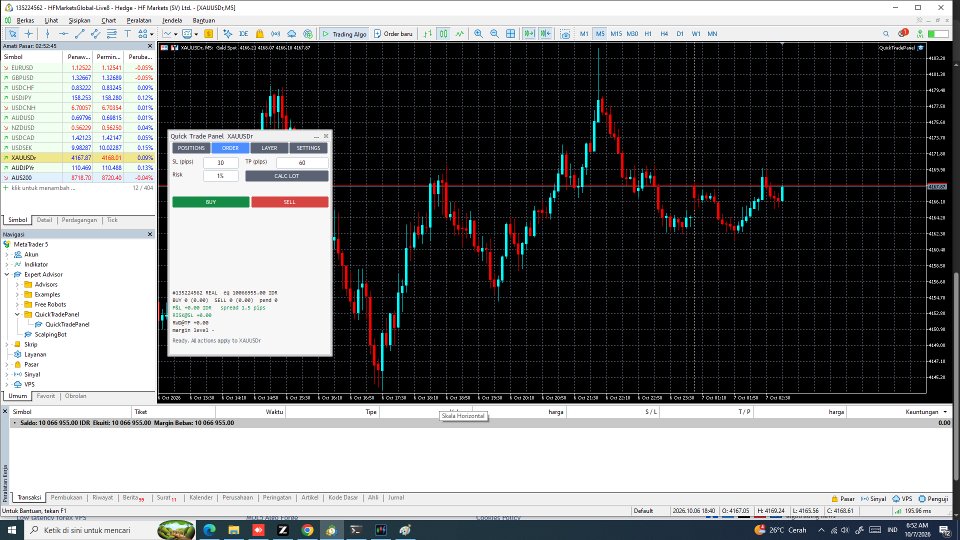This screenshot has height=540, width=960.
Task: Toggle chart auto scroll
Action: (x=529, y=34)
